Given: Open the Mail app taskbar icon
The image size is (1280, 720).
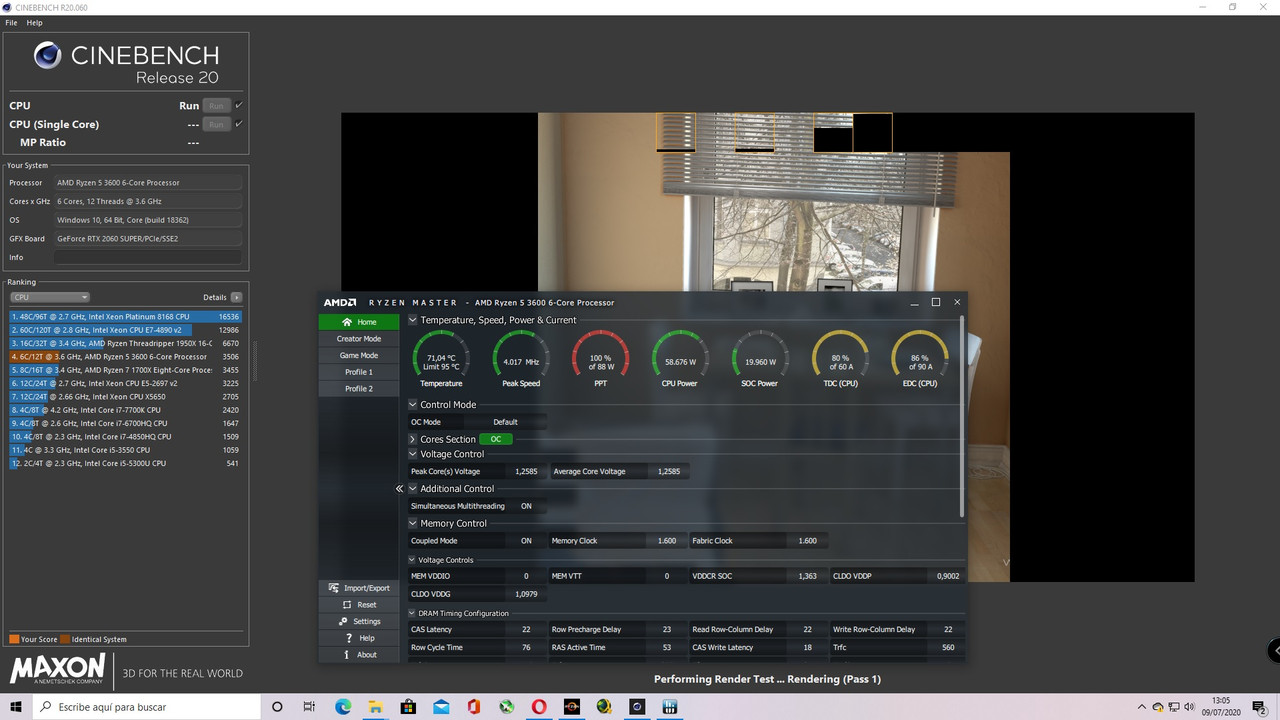Looking at the screenshot, I should 441,706.
